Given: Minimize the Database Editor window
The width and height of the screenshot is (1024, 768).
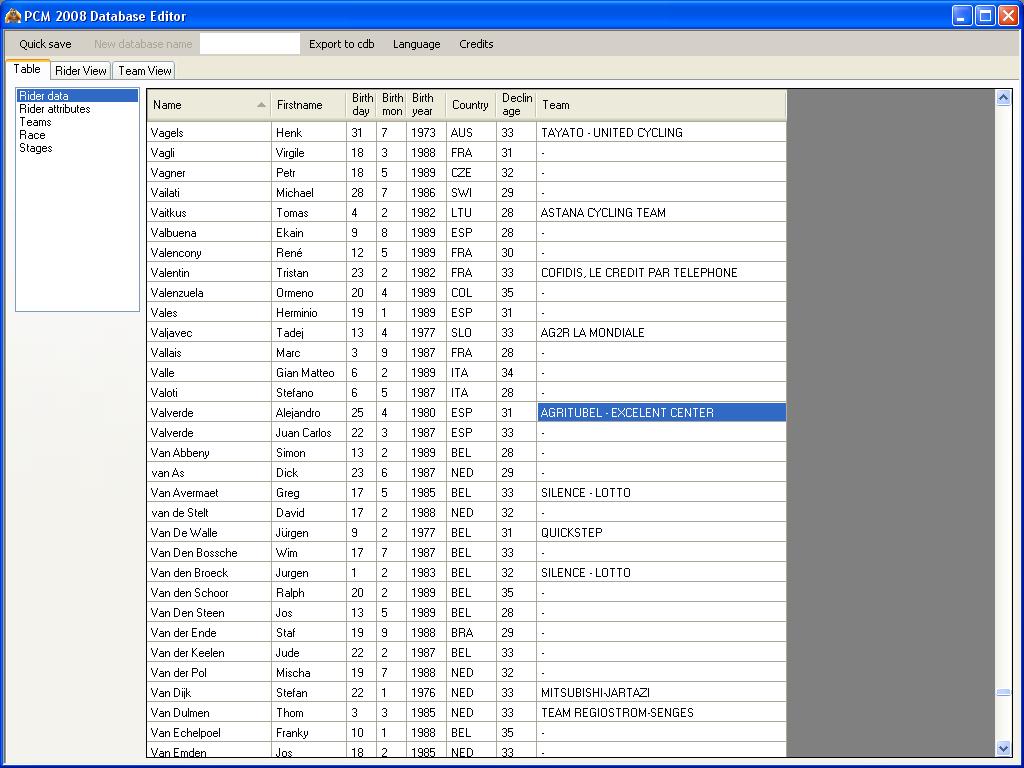Looking at the screenshot, I should tap(961, 15).
